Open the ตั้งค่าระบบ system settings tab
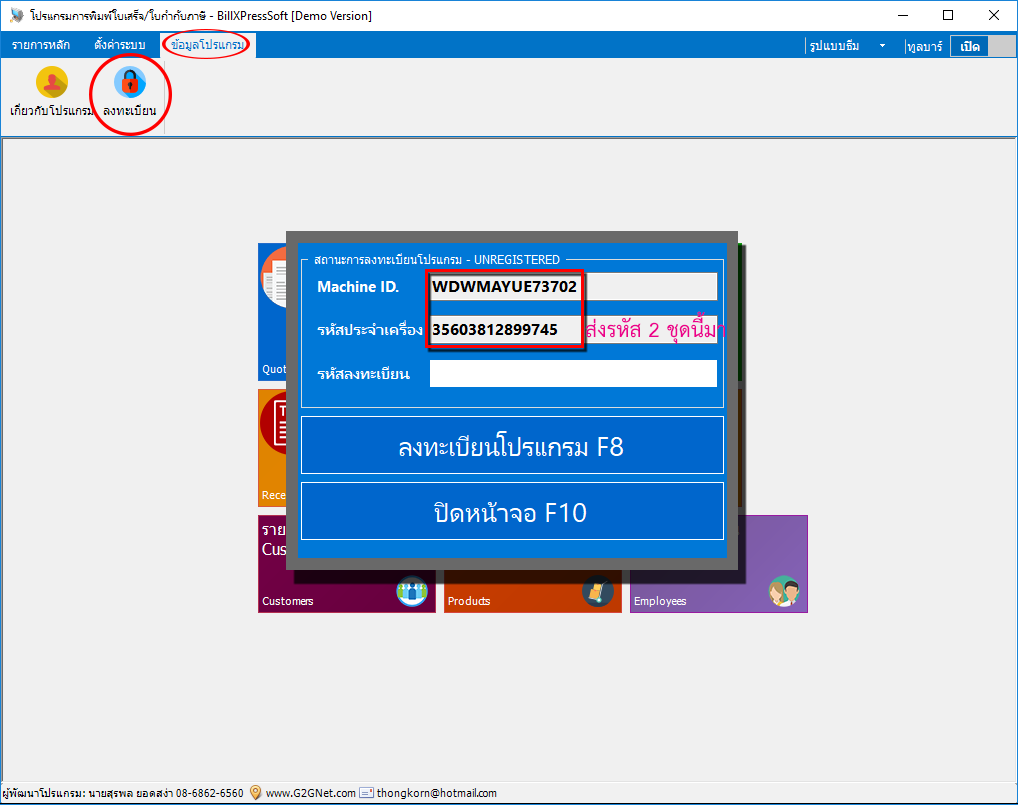The width and height of the screenshot is (1018, 805). pos(119,45)
